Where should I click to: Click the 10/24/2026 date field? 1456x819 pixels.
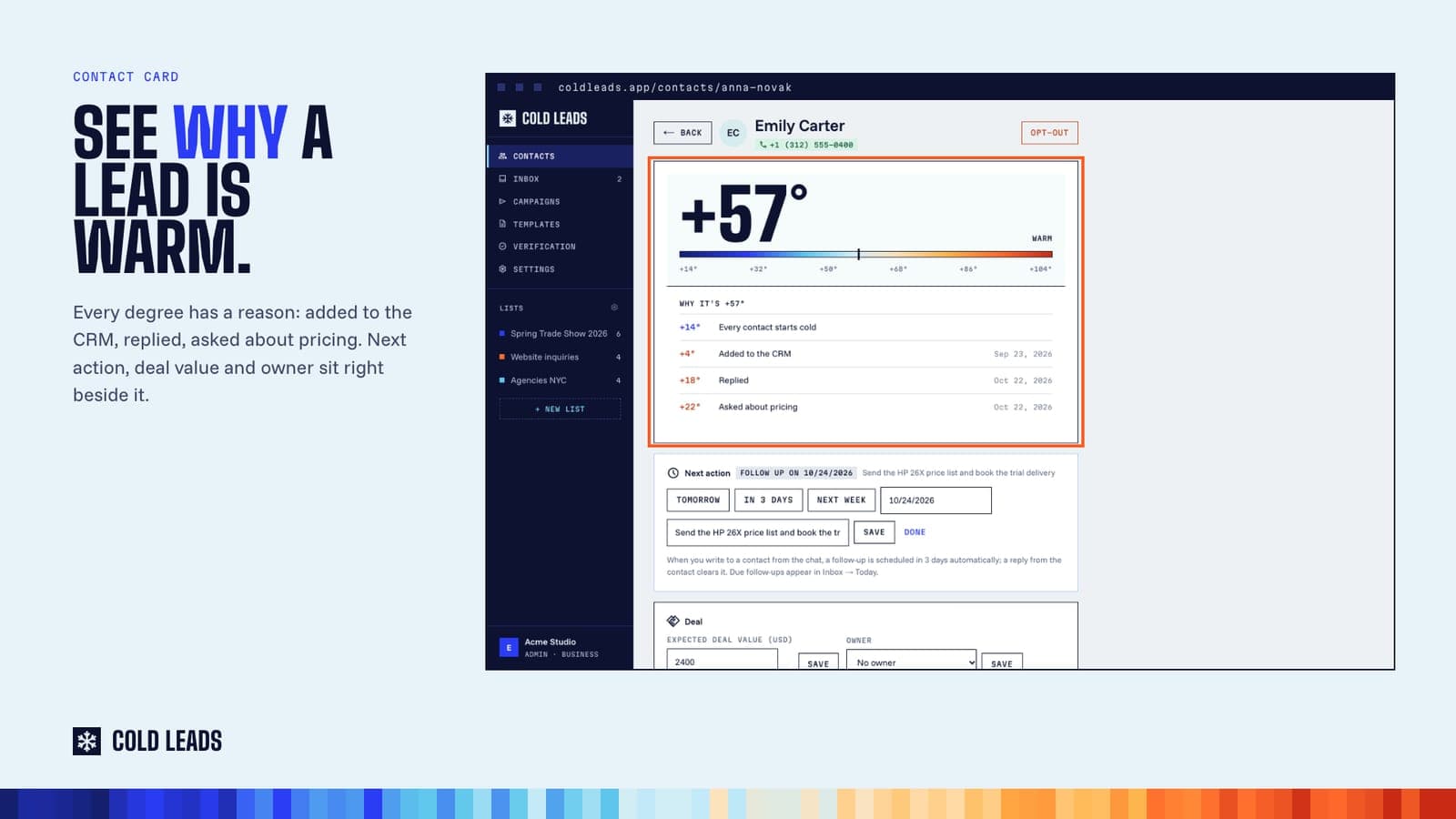935,500
